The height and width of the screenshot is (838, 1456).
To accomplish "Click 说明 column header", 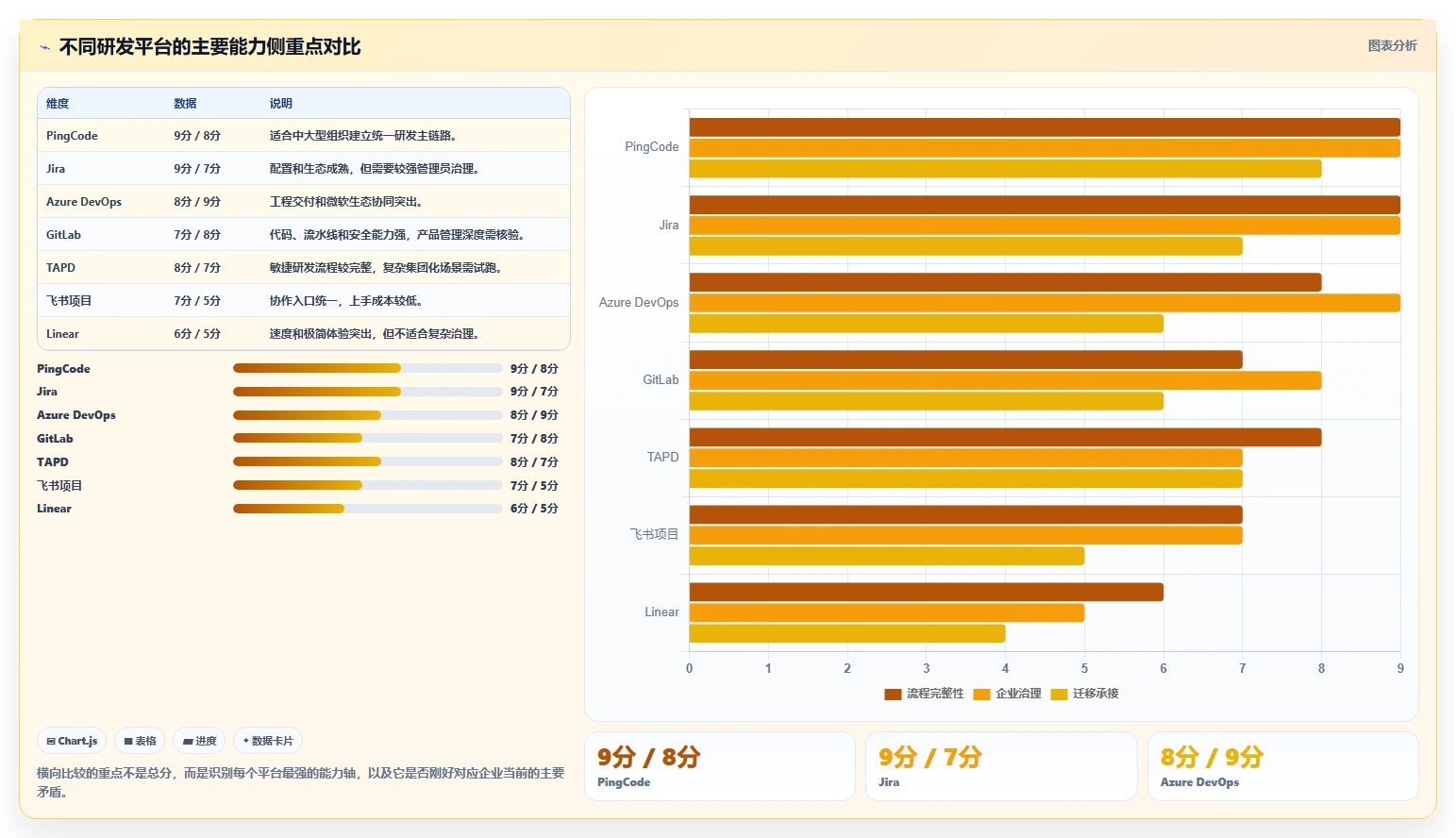I will coord(280,104).
